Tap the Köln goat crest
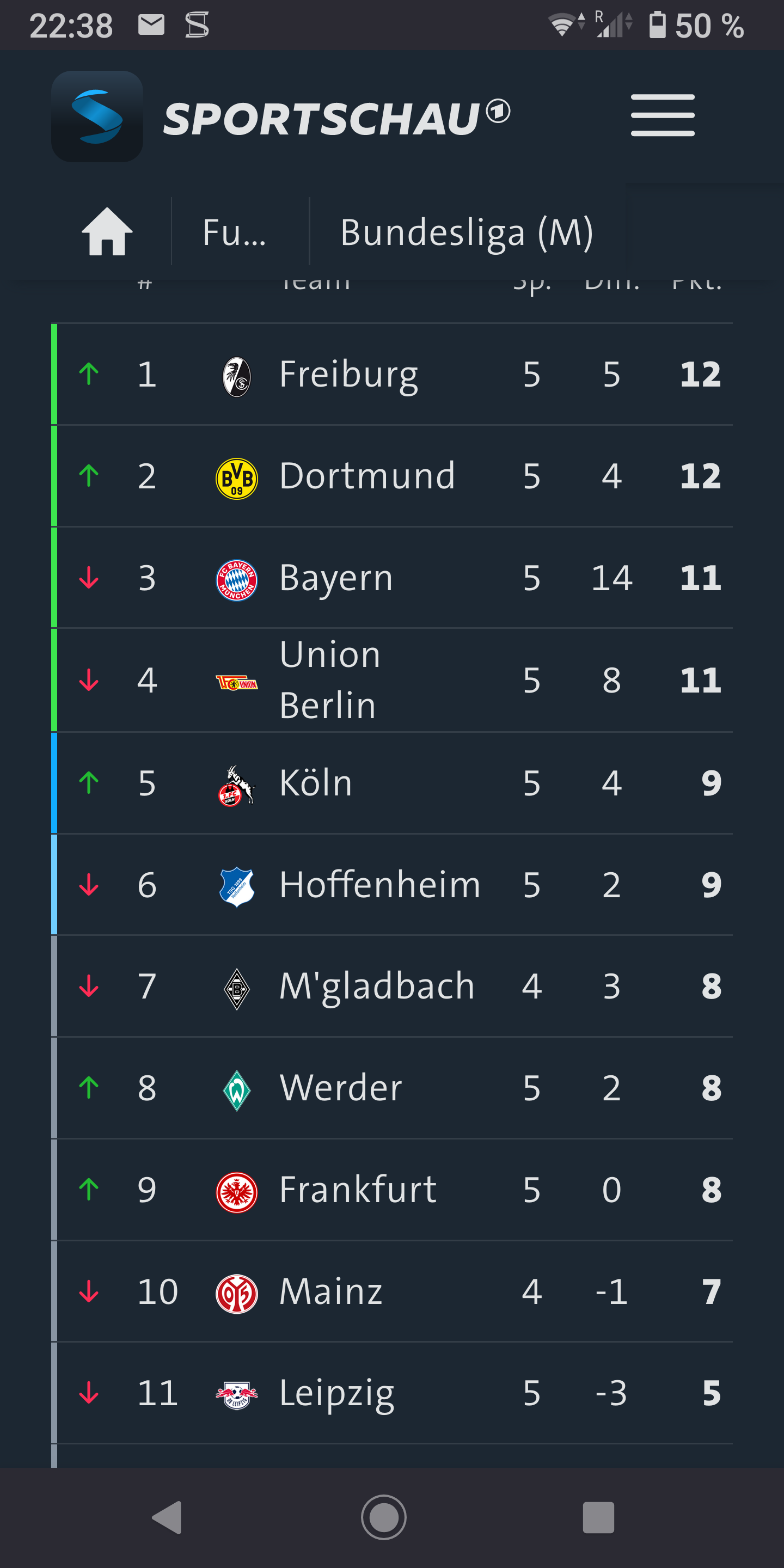This screenshot has width=784, height=1568. pyautogui.click(x=237, y=785)
